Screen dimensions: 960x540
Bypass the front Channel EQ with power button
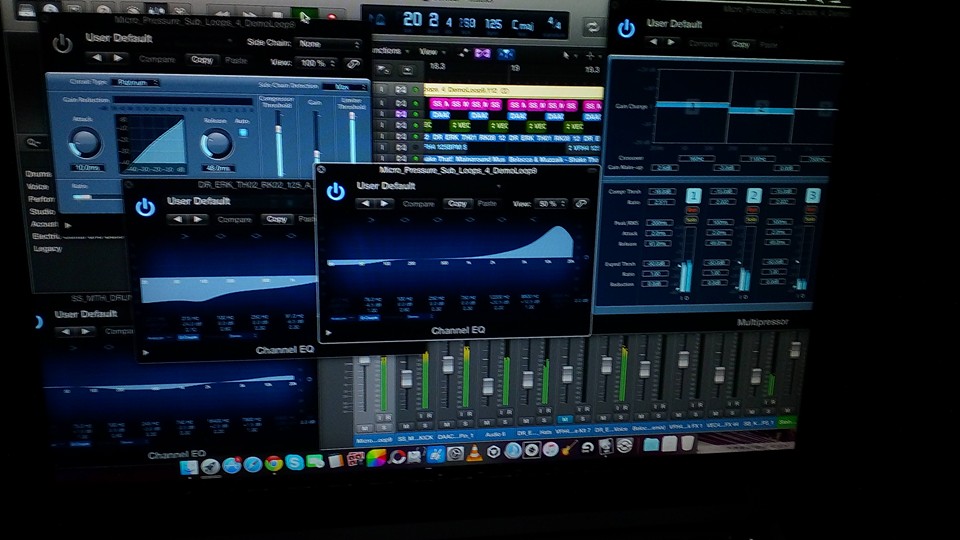click(336, 191)
